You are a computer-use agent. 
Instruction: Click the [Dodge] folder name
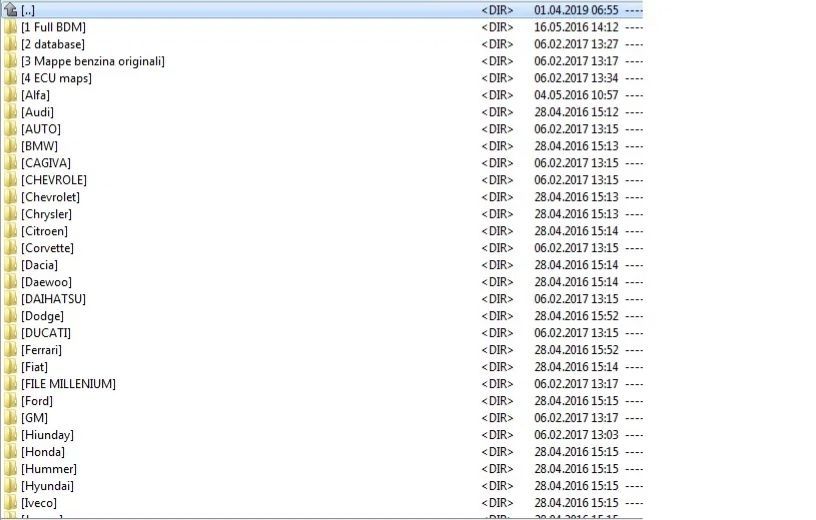(42, 316)
